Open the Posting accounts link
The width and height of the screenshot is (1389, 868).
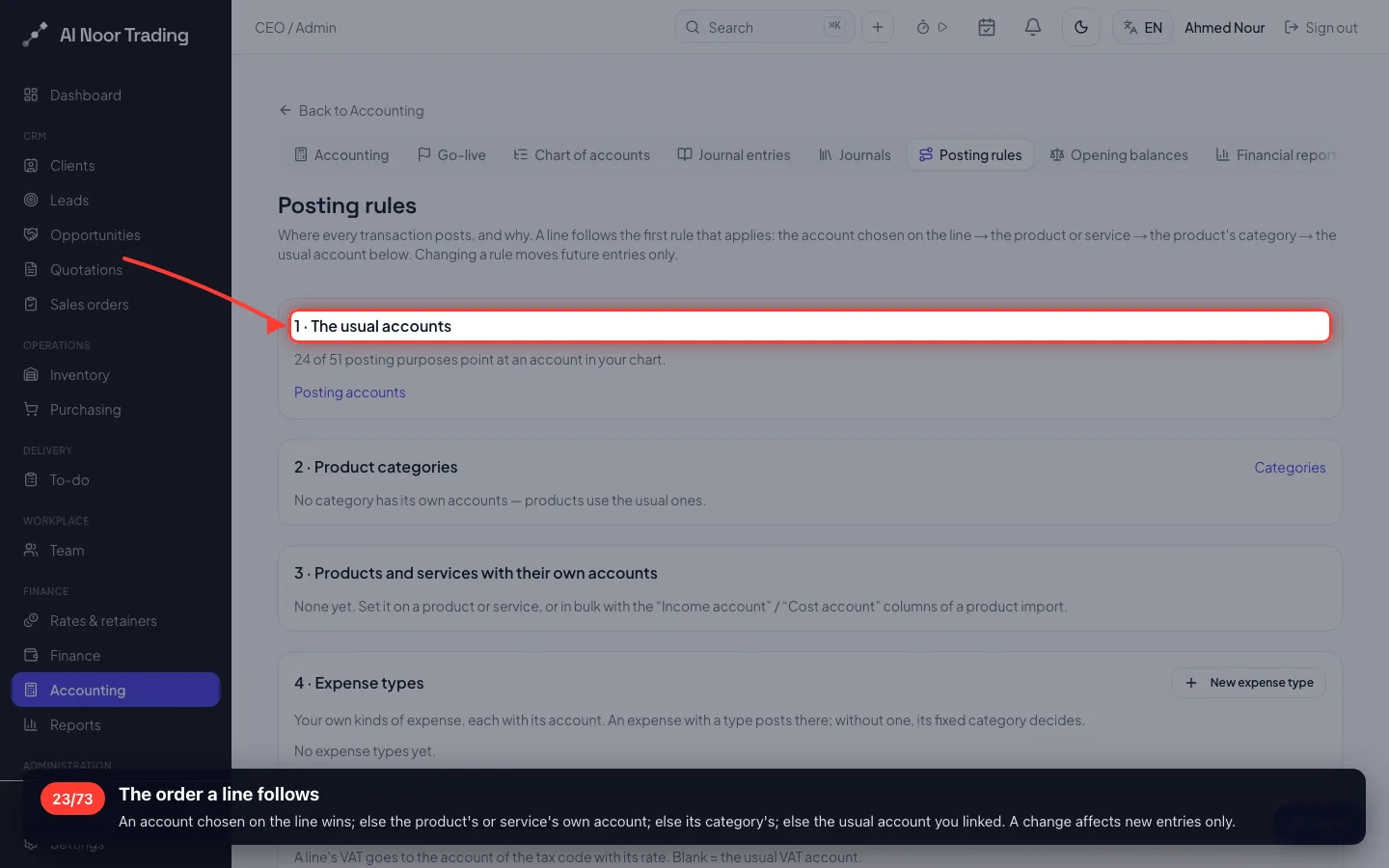pyautogui.click(x=350, y=393)
